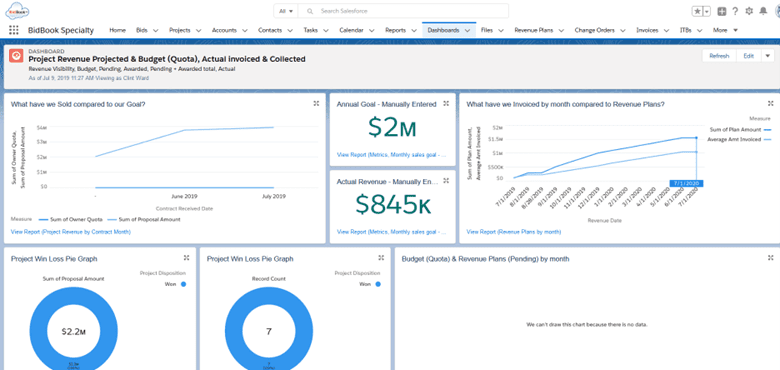The image size is (780, 370).
Task: Open the Revenue Plans tab
Action: [x=534, y=30]
